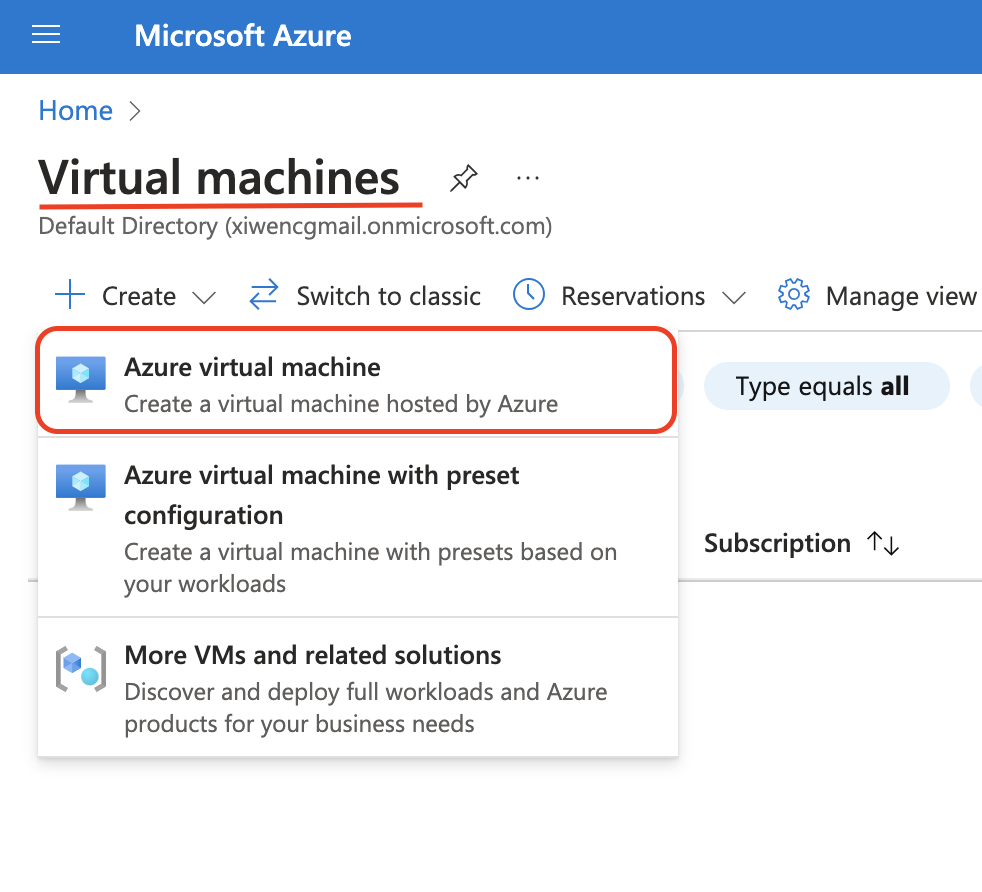The image size is (982, 892).
Task: Click the breadcrumb chevron after Home
Action: (135, 112)
